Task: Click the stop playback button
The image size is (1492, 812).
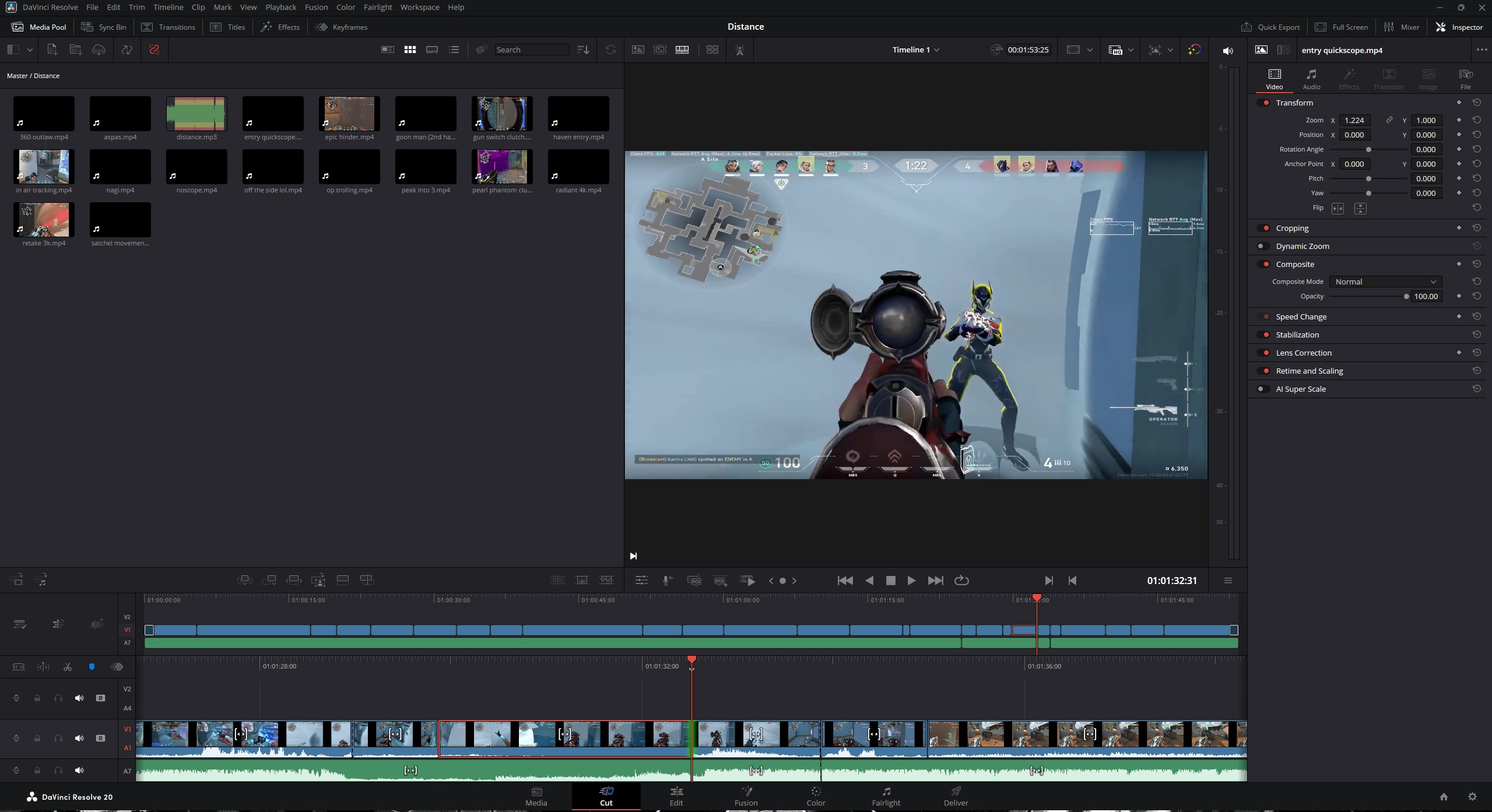Action: click(890, 581)
